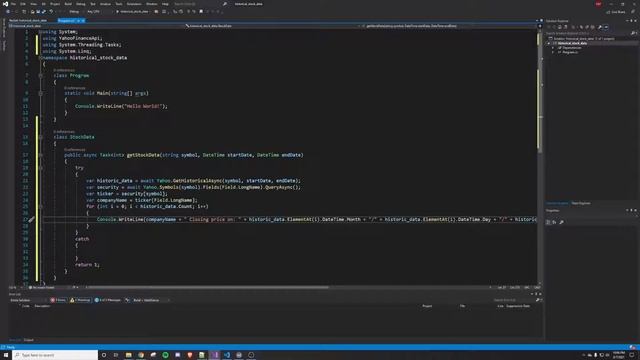Image resolution: width=640 pixels, height=360 pixels.
Task: Open the Help menu
Action: [x=165, y=4]
